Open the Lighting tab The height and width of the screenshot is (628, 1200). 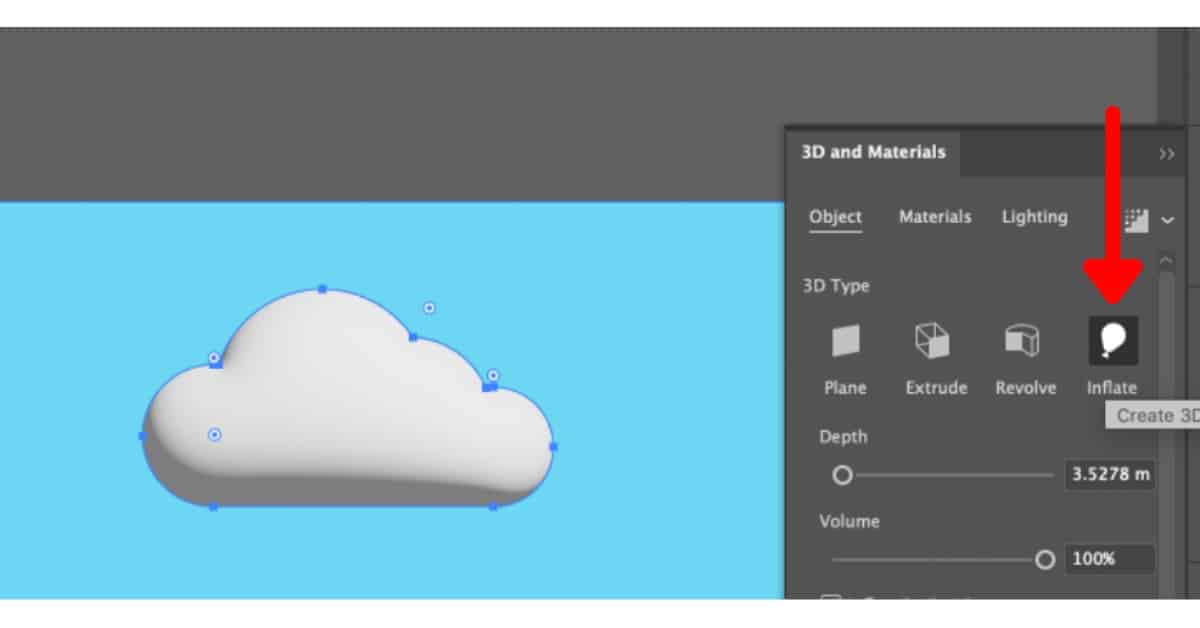tap(1035, 217)
